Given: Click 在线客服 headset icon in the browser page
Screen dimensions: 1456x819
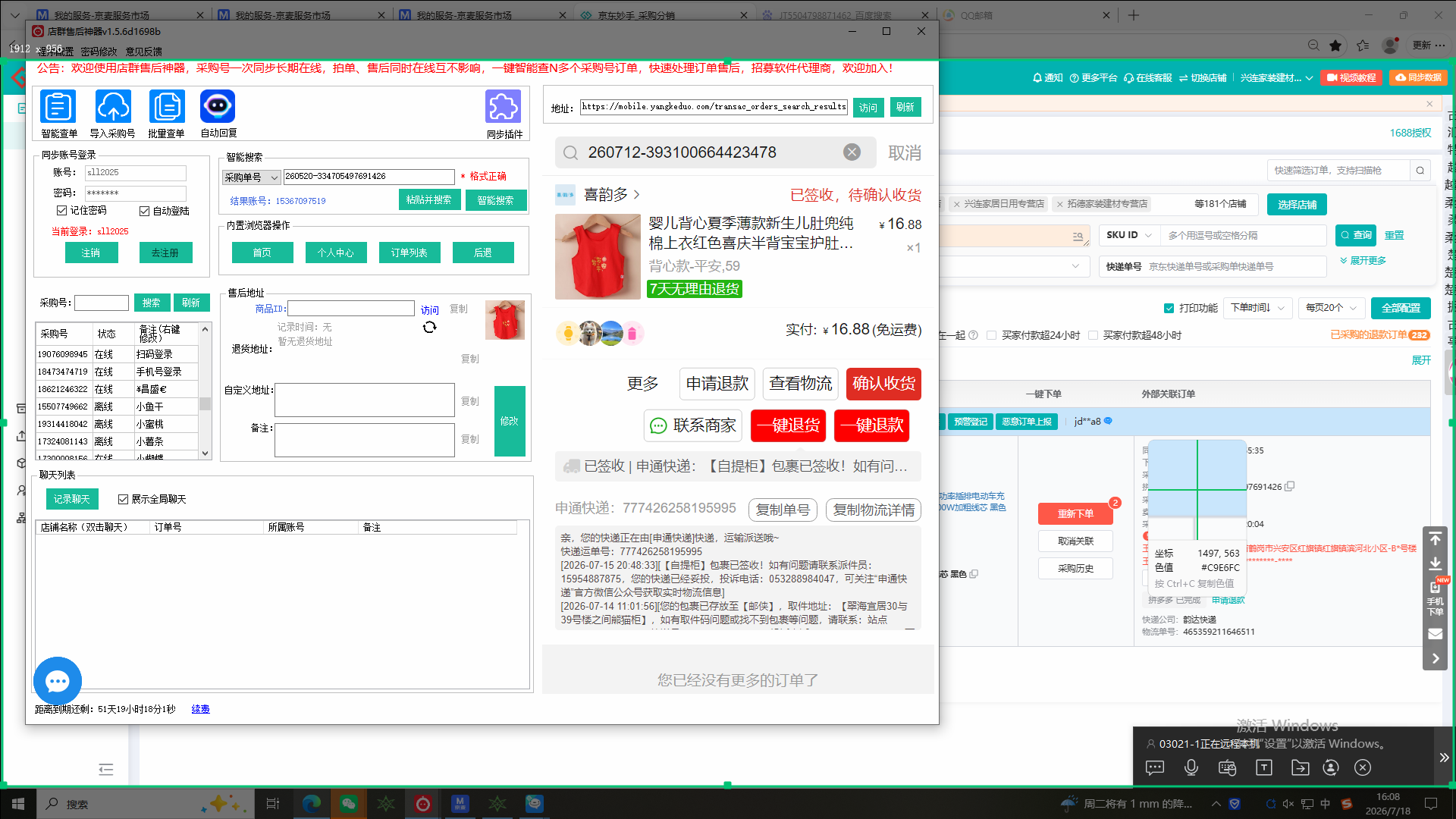Looking at the screenshot, I should pos(1148,78).
